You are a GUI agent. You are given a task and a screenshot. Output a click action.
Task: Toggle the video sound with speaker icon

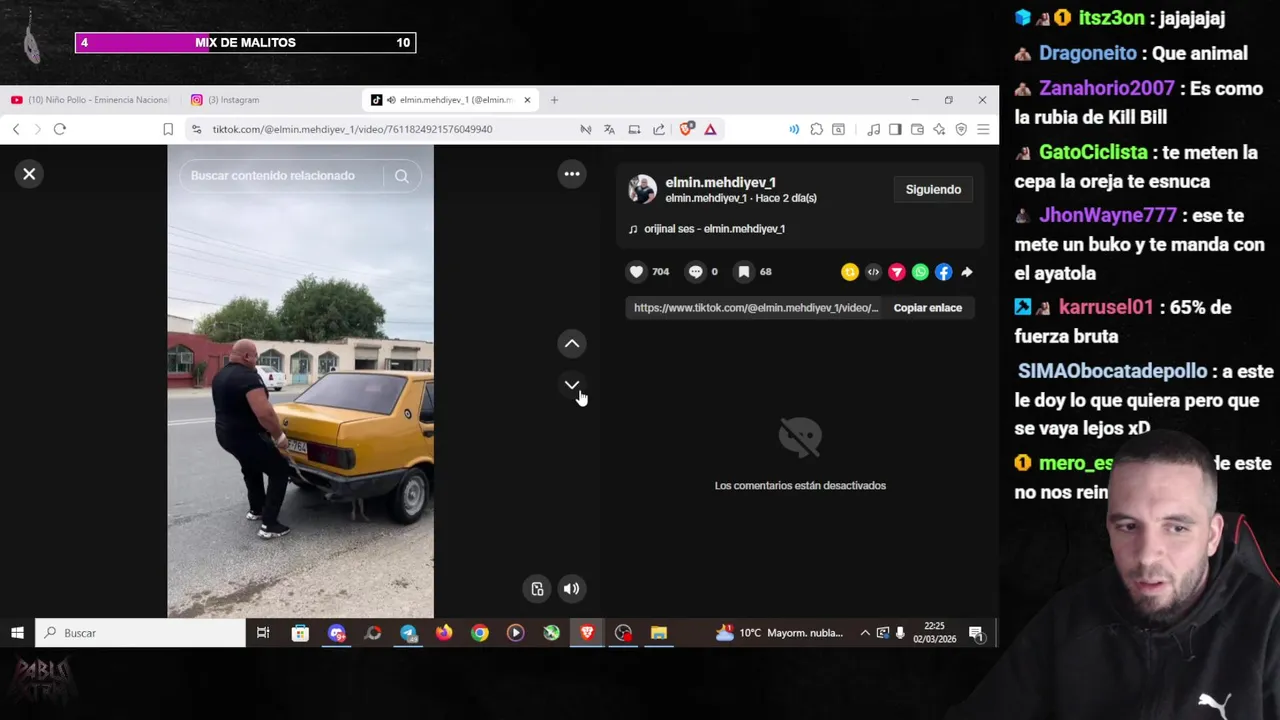(571, 589)
